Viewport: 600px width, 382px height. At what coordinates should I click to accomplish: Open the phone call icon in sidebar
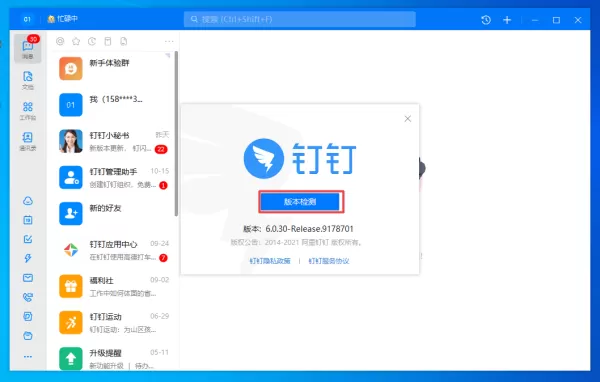click(28, 297)
